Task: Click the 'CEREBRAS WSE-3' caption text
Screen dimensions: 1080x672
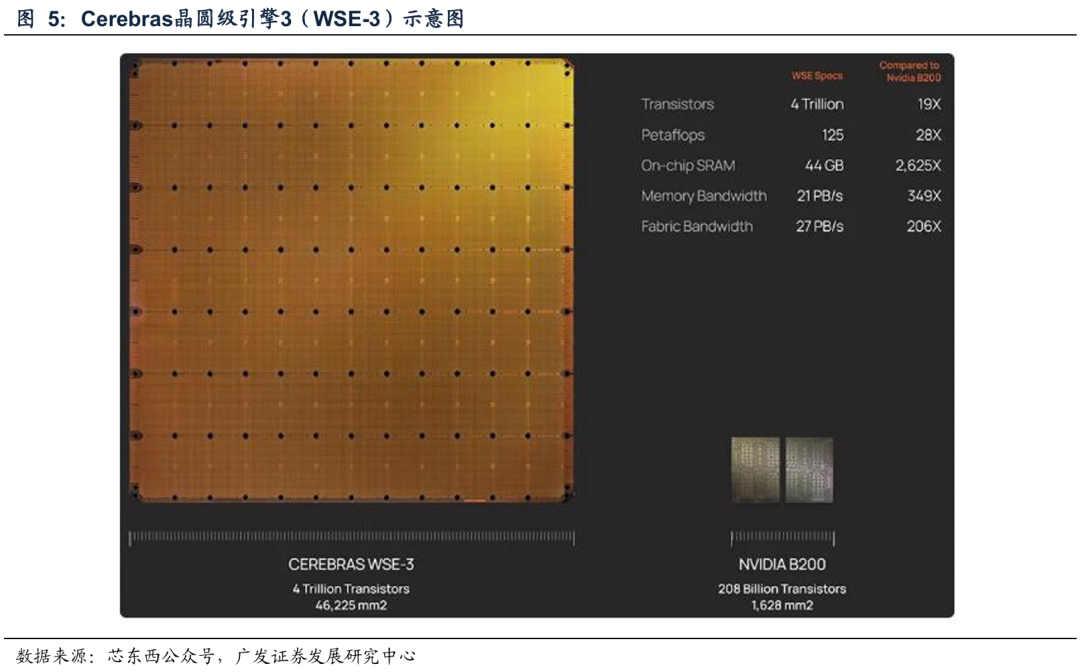Action: point(351,565)
